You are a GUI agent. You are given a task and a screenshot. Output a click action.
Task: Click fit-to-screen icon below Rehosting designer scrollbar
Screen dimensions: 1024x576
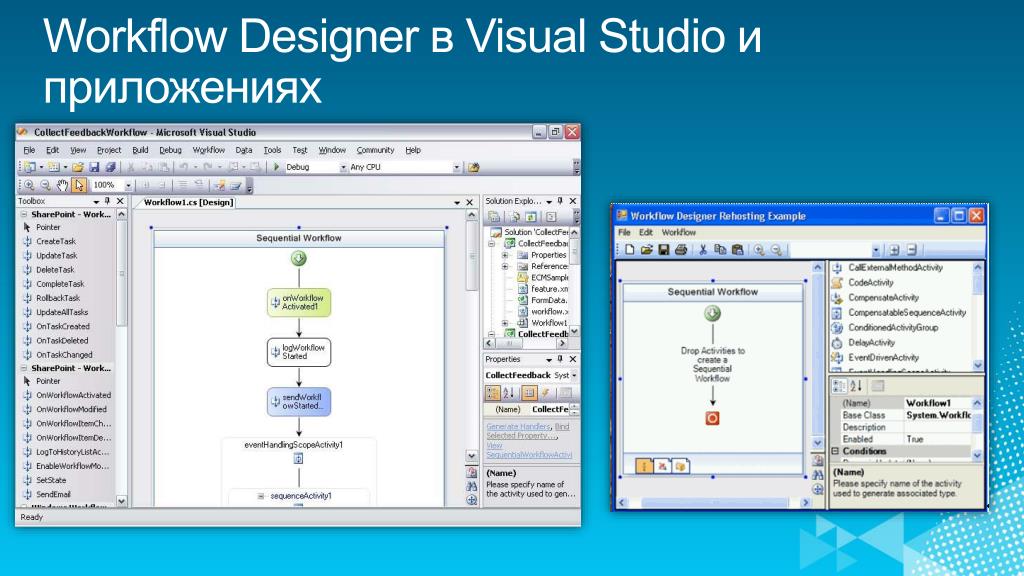[x=818, y=489]
